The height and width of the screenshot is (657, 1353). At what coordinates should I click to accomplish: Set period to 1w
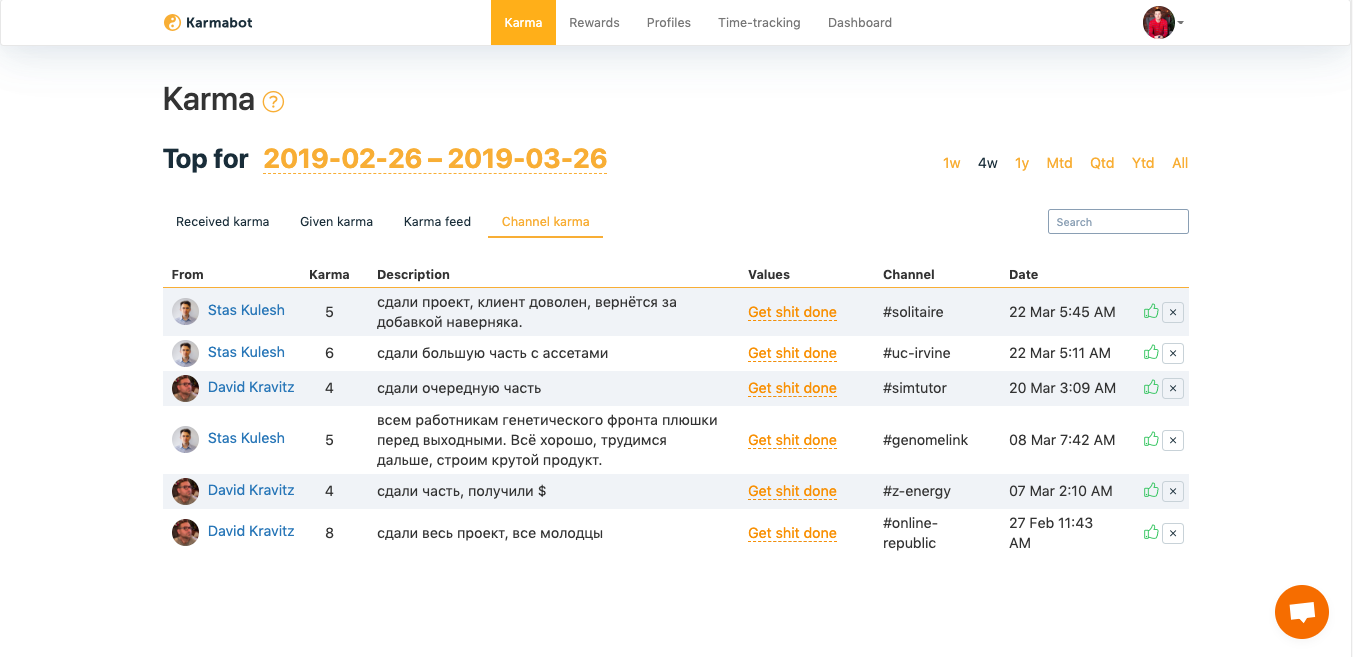(952, 163)
